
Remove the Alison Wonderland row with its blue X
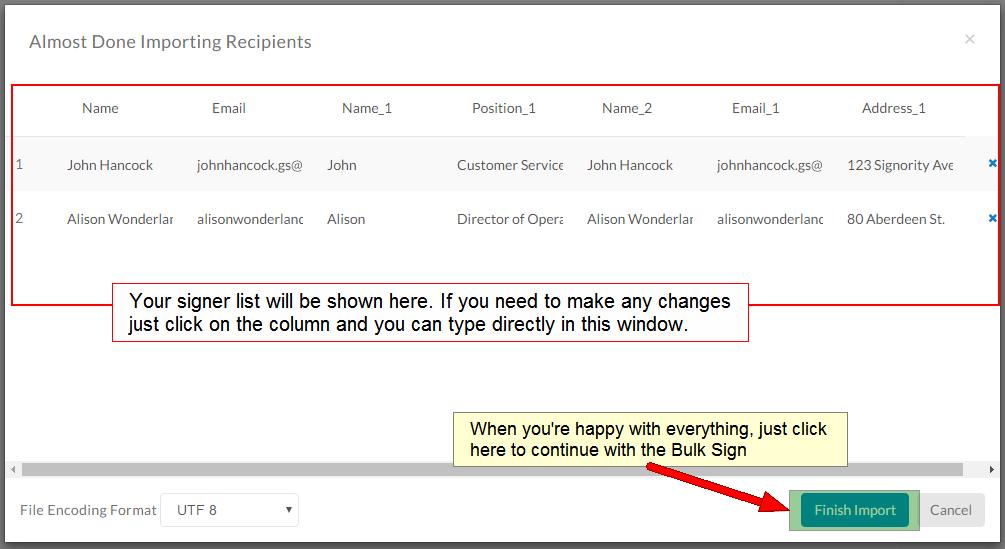pos(992,218)
